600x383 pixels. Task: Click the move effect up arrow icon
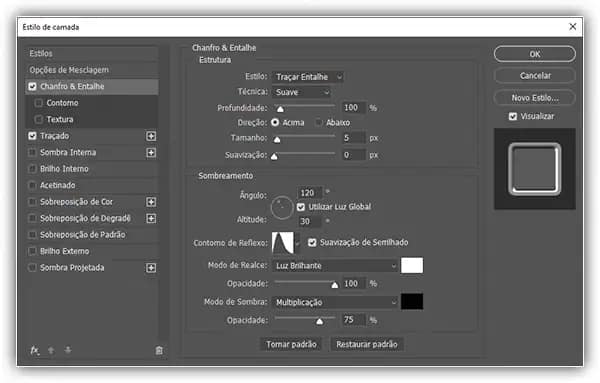tap(51, 350)
